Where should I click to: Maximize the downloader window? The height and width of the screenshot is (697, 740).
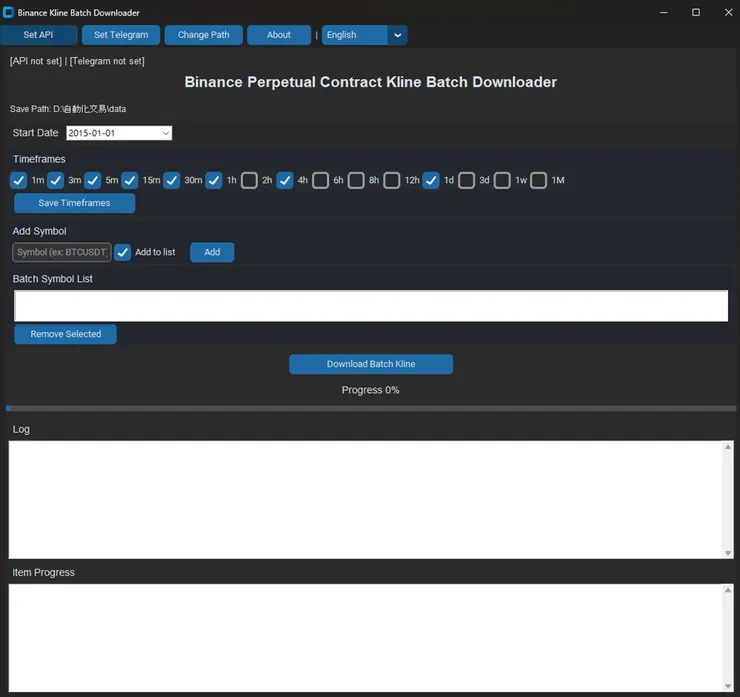696,12
